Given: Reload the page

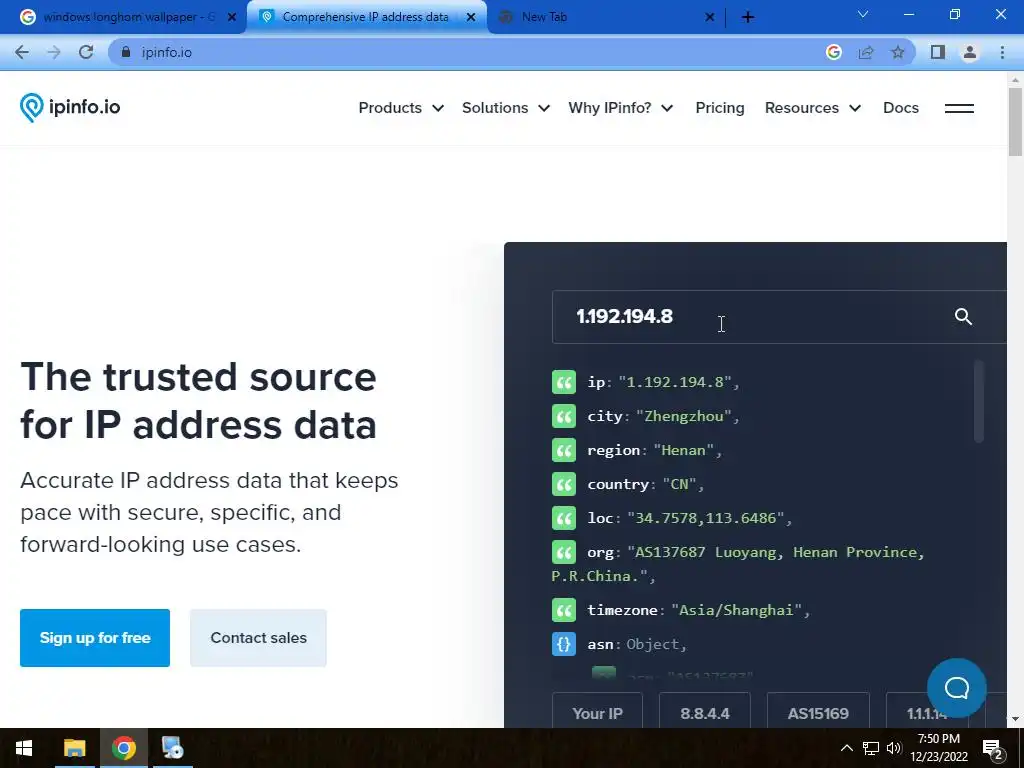Looking at the screenshot, I should (86, 52).
